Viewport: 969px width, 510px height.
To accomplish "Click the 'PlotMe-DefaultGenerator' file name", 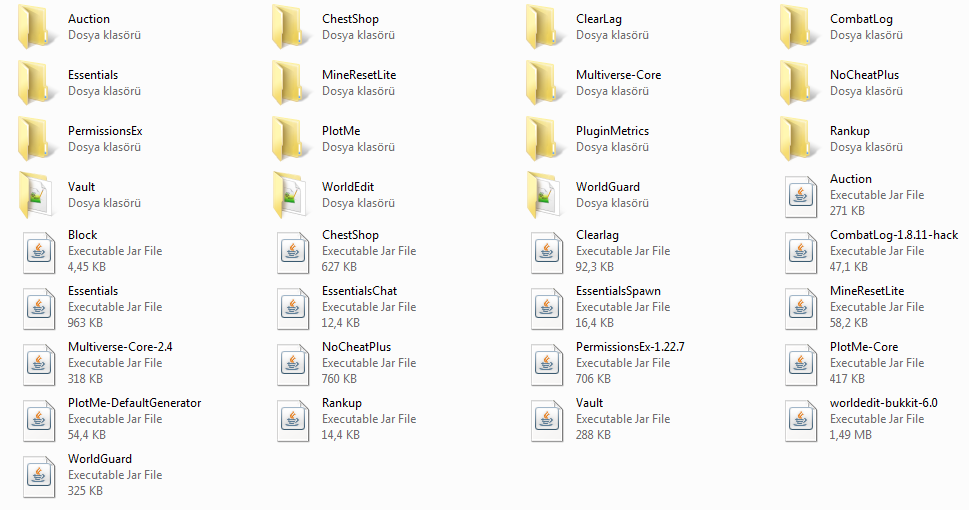I will (135, 403).
